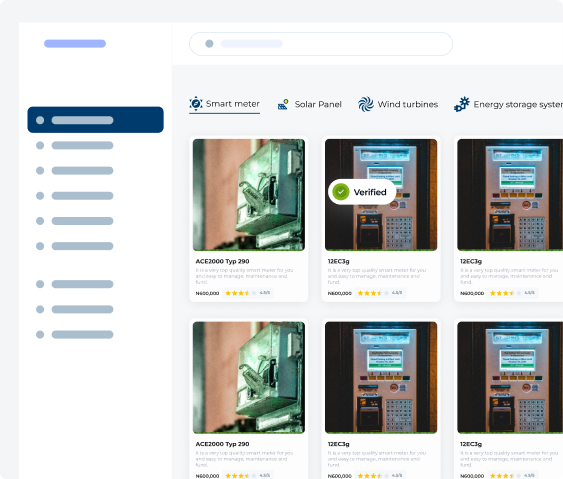Click inside the top search field
This screenshot has height=479, width=563.
point(321,44)
